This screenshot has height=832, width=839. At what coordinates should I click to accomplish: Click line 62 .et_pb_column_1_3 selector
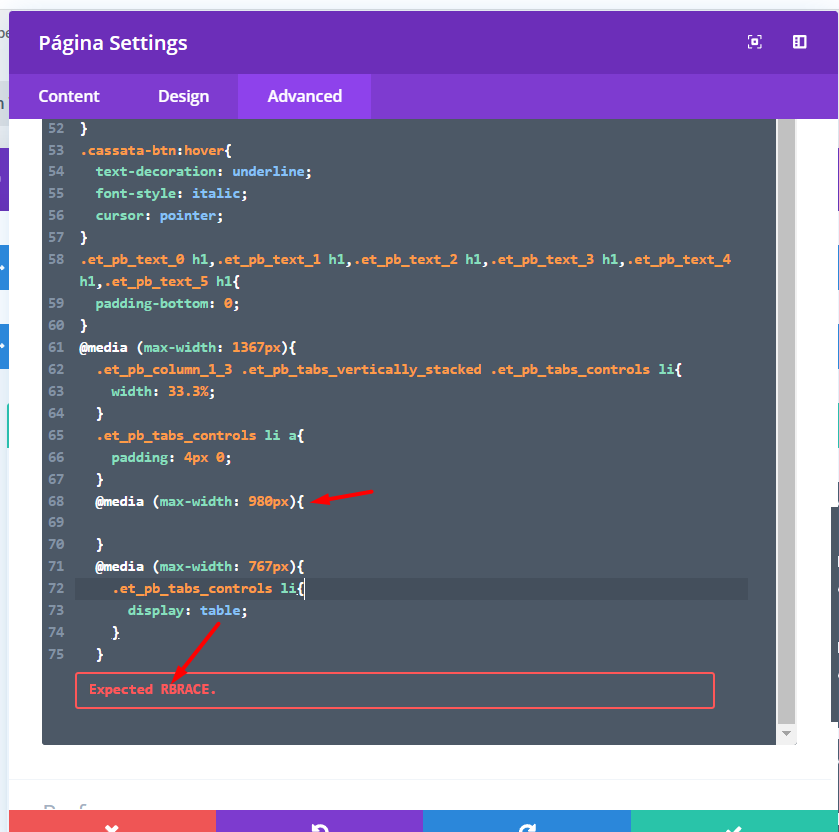389,370
